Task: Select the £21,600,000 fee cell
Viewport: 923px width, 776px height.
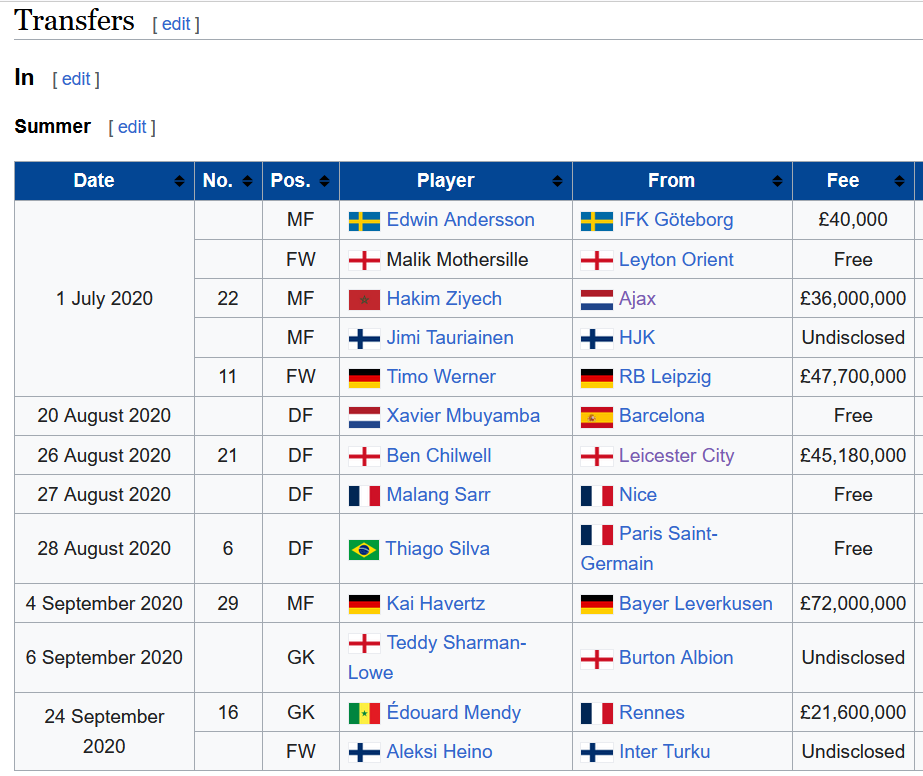Action: (x=853, y=712)
